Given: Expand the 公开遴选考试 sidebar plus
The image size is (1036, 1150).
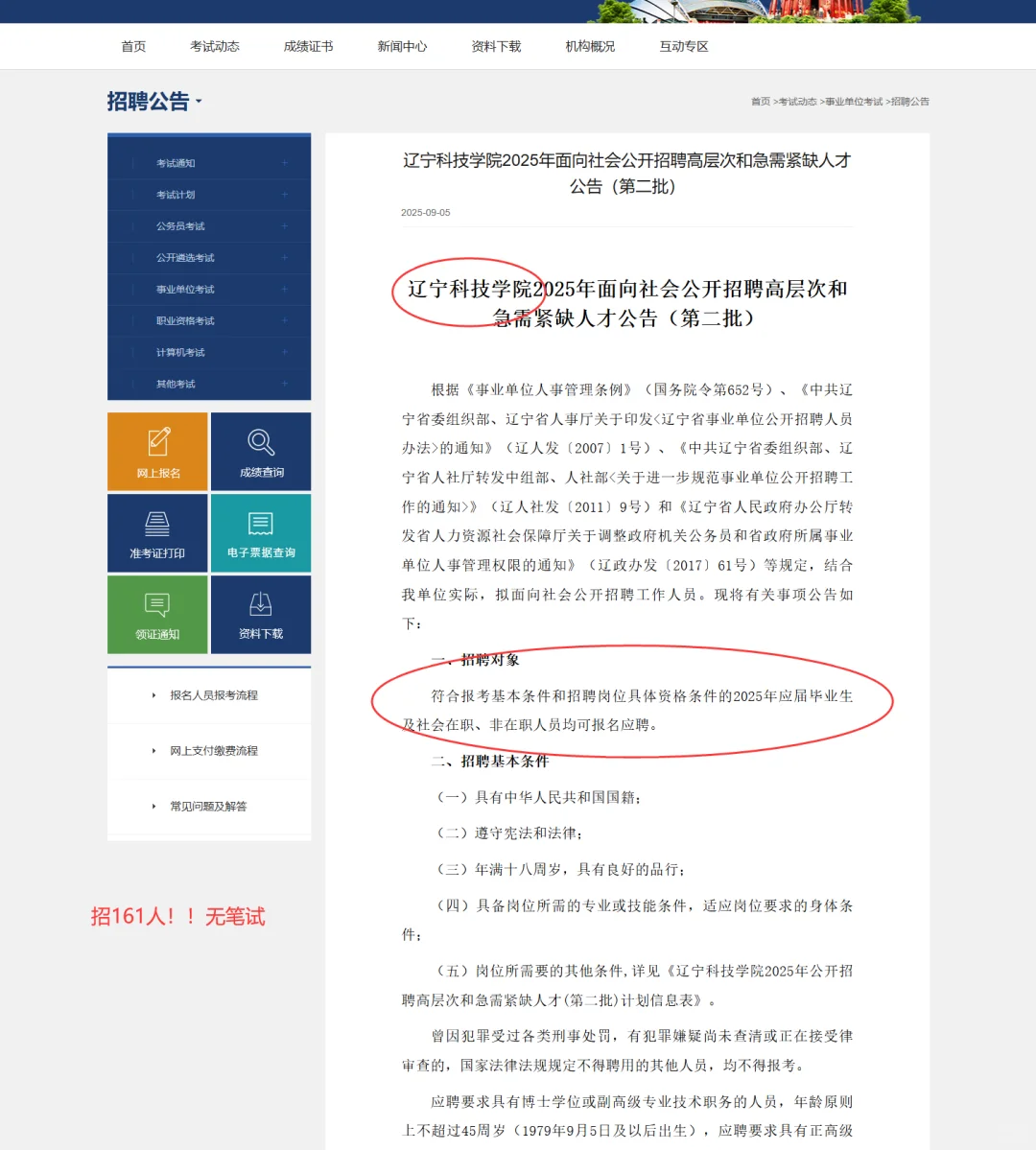Looking at the screenshot, I should [x=285, y=257].
